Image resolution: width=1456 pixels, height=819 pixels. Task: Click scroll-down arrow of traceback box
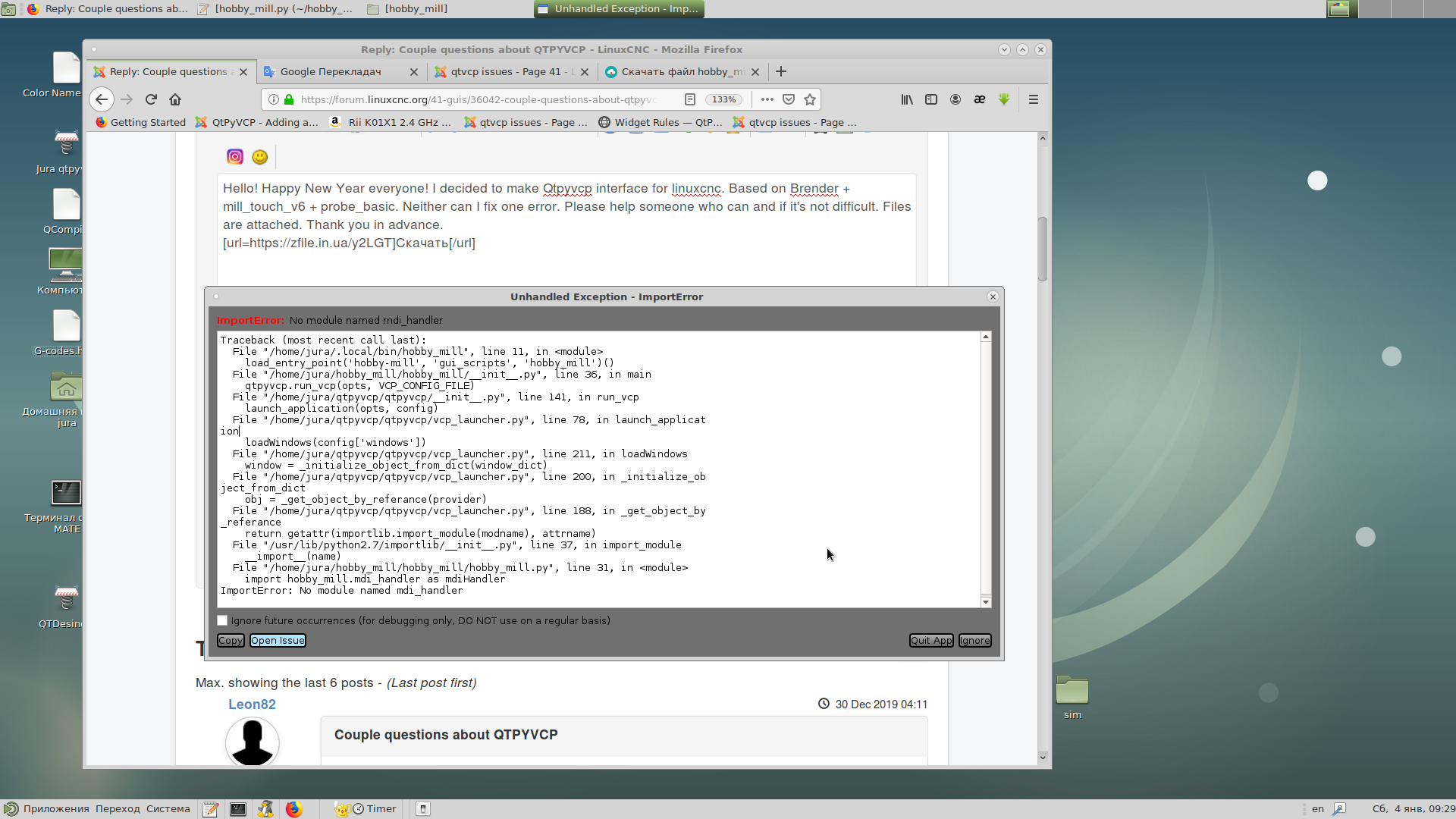point(986,602)
